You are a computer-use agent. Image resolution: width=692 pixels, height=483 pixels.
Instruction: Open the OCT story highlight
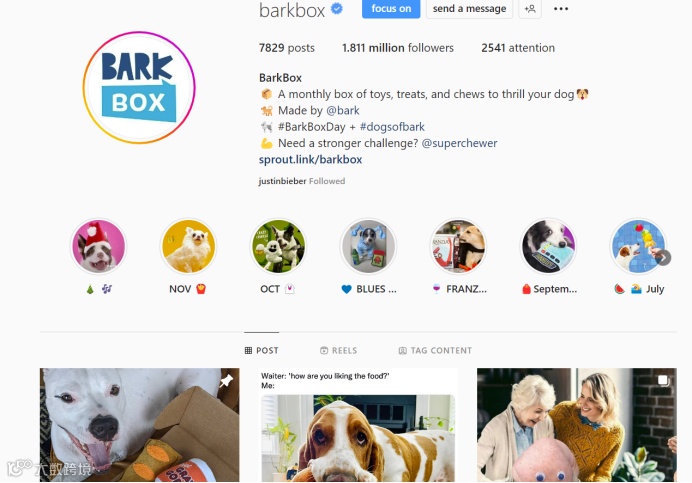pyautogui.click(x=278, y=246)
